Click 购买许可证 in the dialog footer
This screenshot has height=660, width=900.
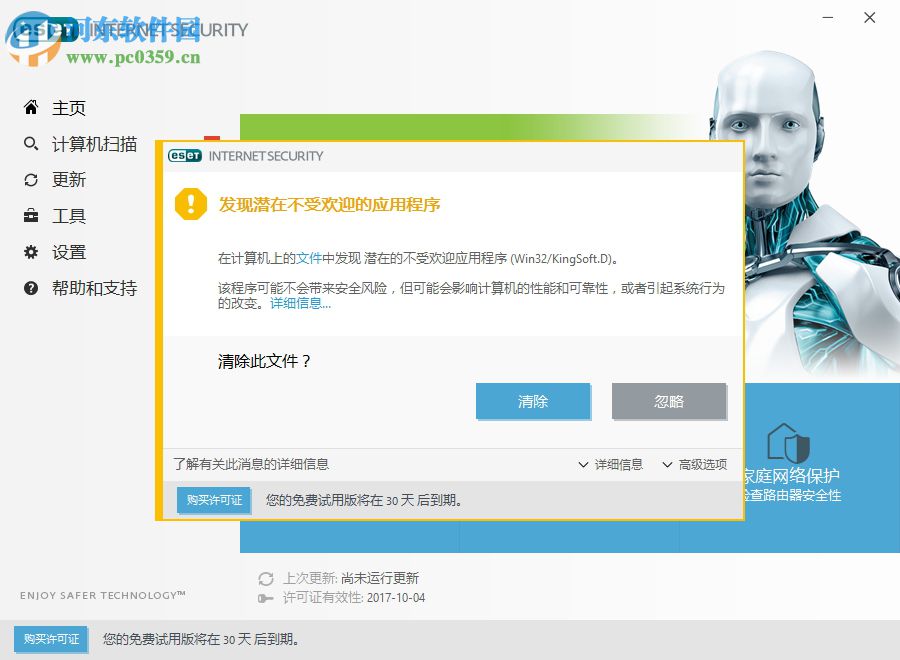(212, 500)
